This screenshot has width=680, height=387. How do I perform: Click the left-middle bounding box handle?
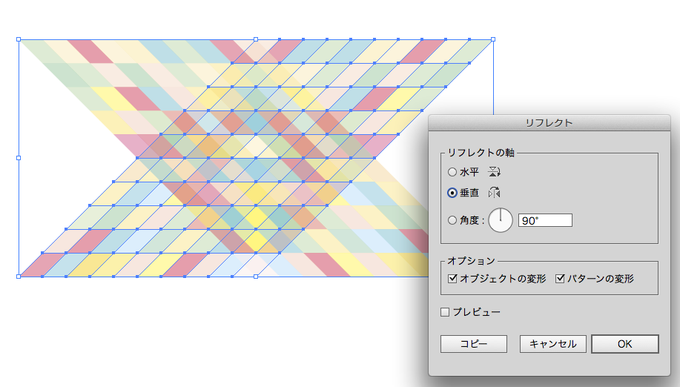pos(19,158)
